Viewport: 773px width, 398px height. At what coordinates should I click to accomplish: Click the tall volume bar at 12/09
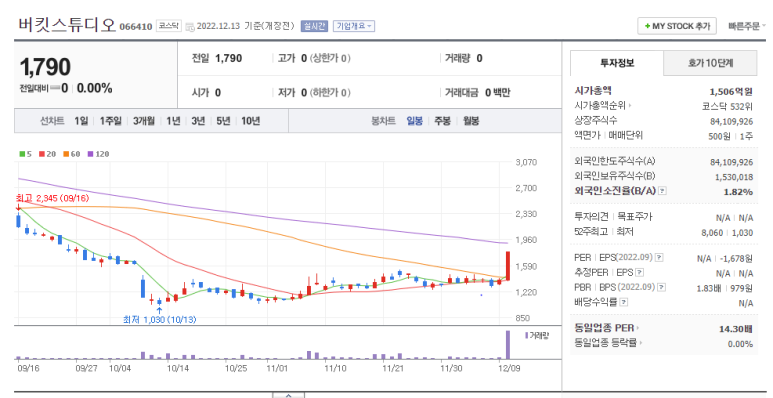pos(508,345)
